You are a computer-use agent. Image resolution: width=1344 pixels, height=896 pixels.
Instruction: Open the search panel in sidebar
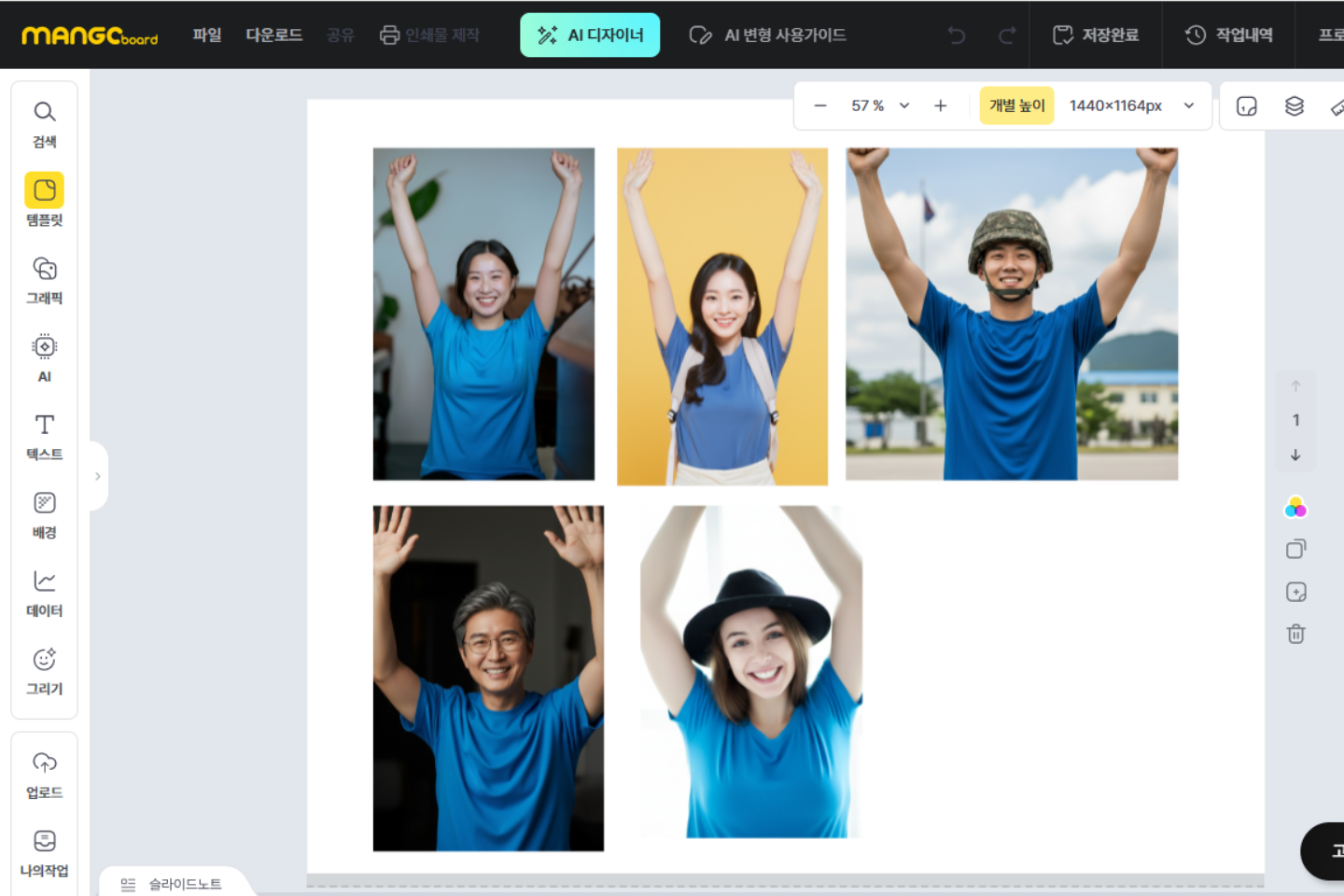[x=44, y=123]
